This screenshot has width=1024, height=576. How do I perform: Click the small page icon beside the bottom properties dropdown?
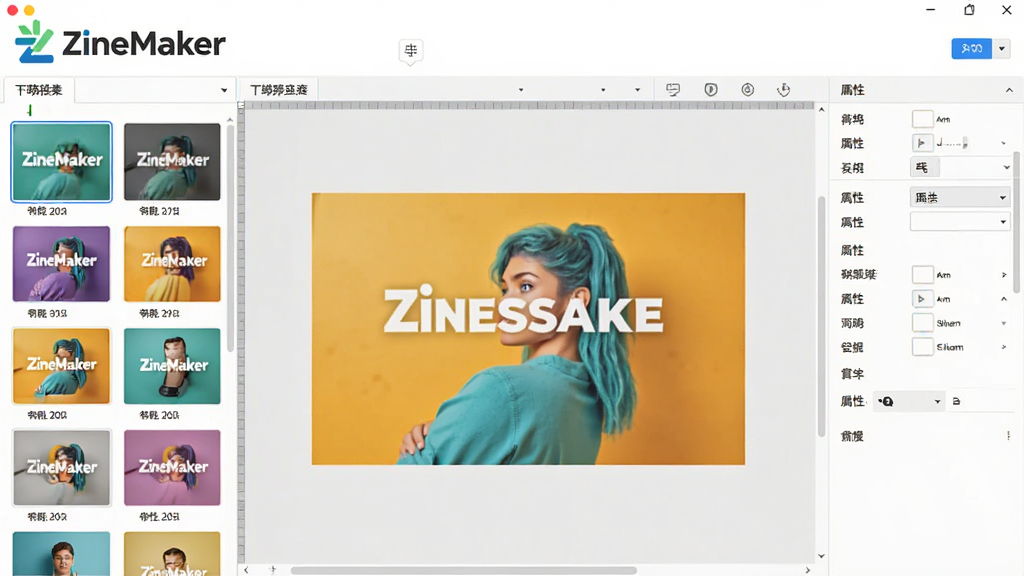click(x=957, y=401)
